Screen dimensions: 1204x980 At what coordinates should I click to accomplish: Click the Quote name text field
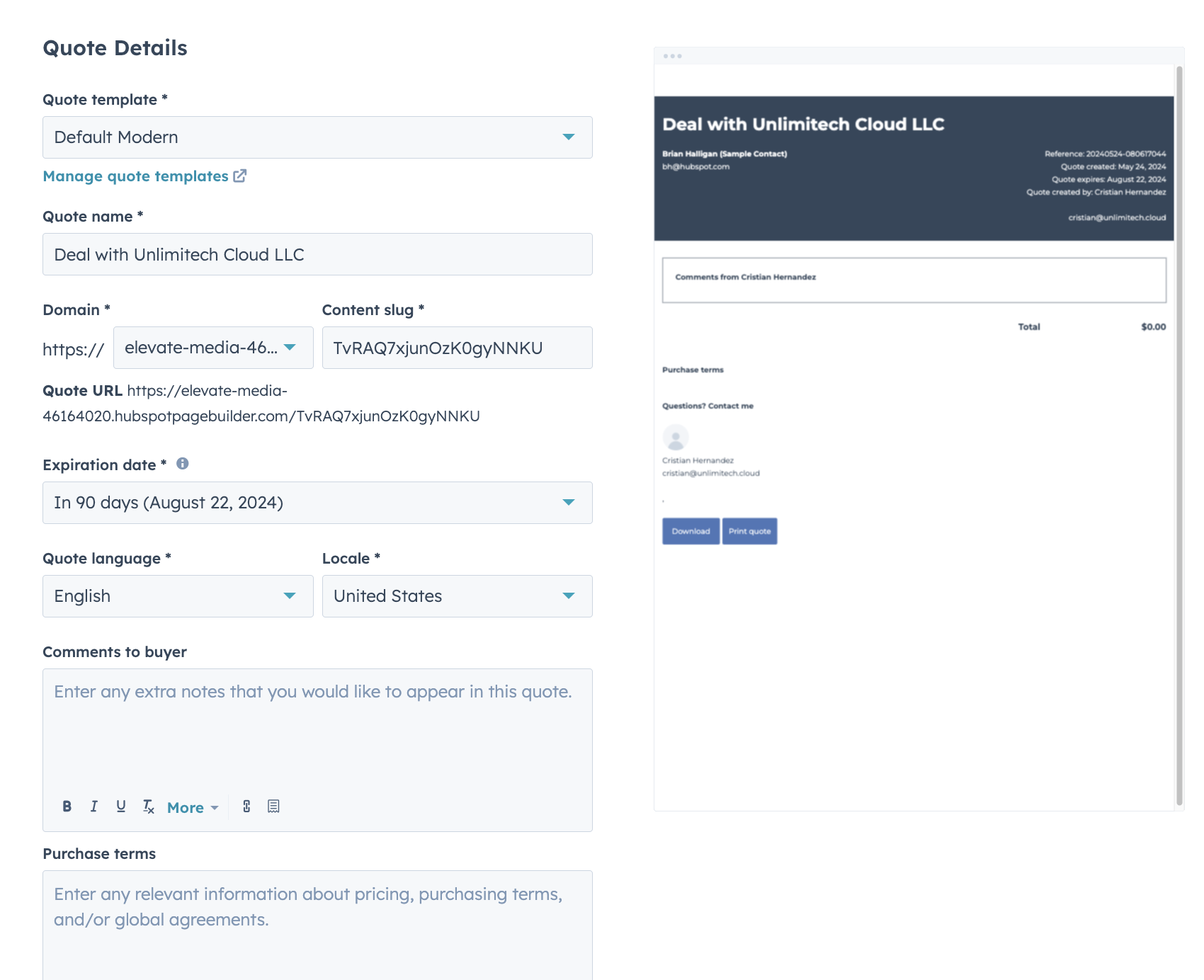317,255
